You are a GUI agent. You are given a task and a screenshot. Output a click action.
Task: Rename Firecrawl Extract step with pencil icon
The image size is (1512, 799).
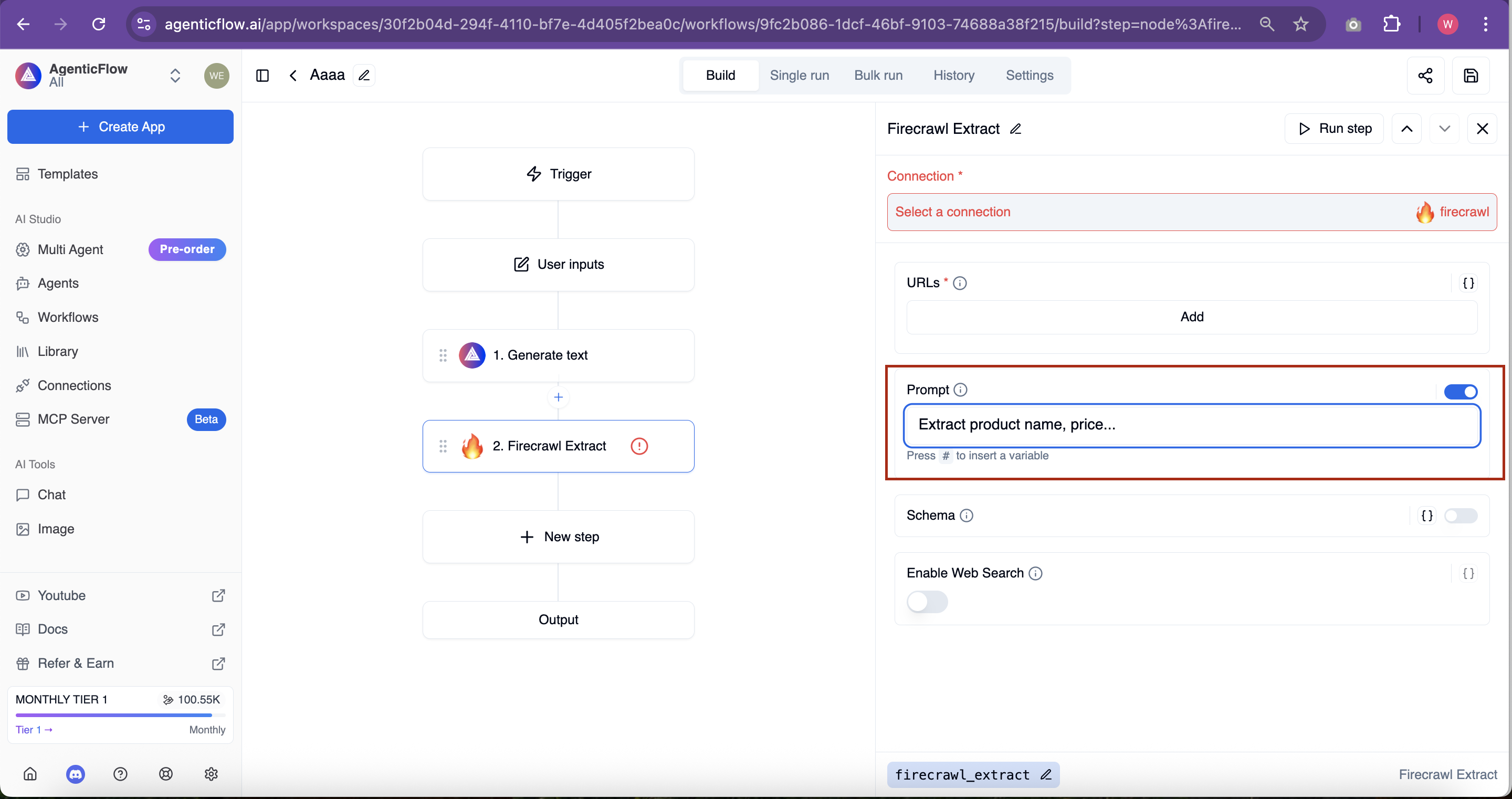1015,129
